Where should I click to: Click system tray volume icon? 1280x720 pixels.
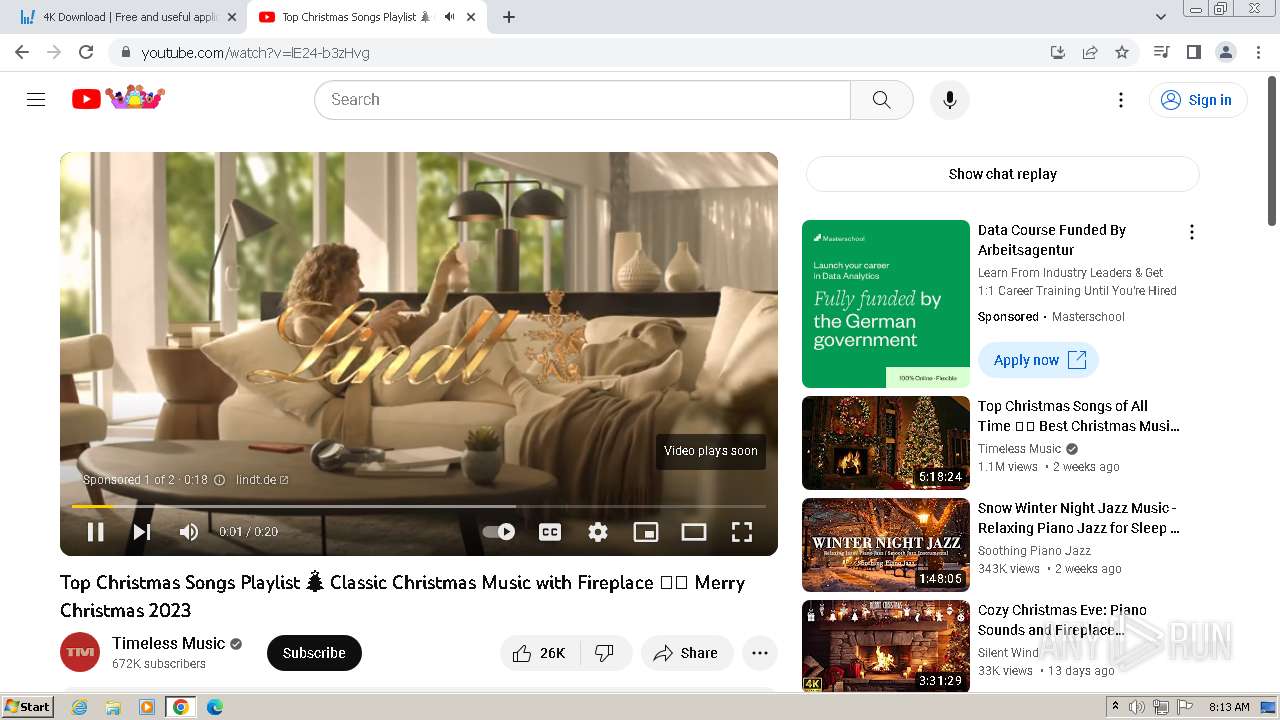click(1137, 707)
